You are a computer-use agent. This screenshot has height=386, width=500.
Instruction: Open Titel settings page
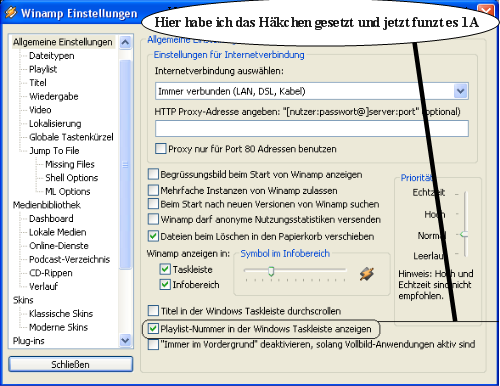coord(38,83)
